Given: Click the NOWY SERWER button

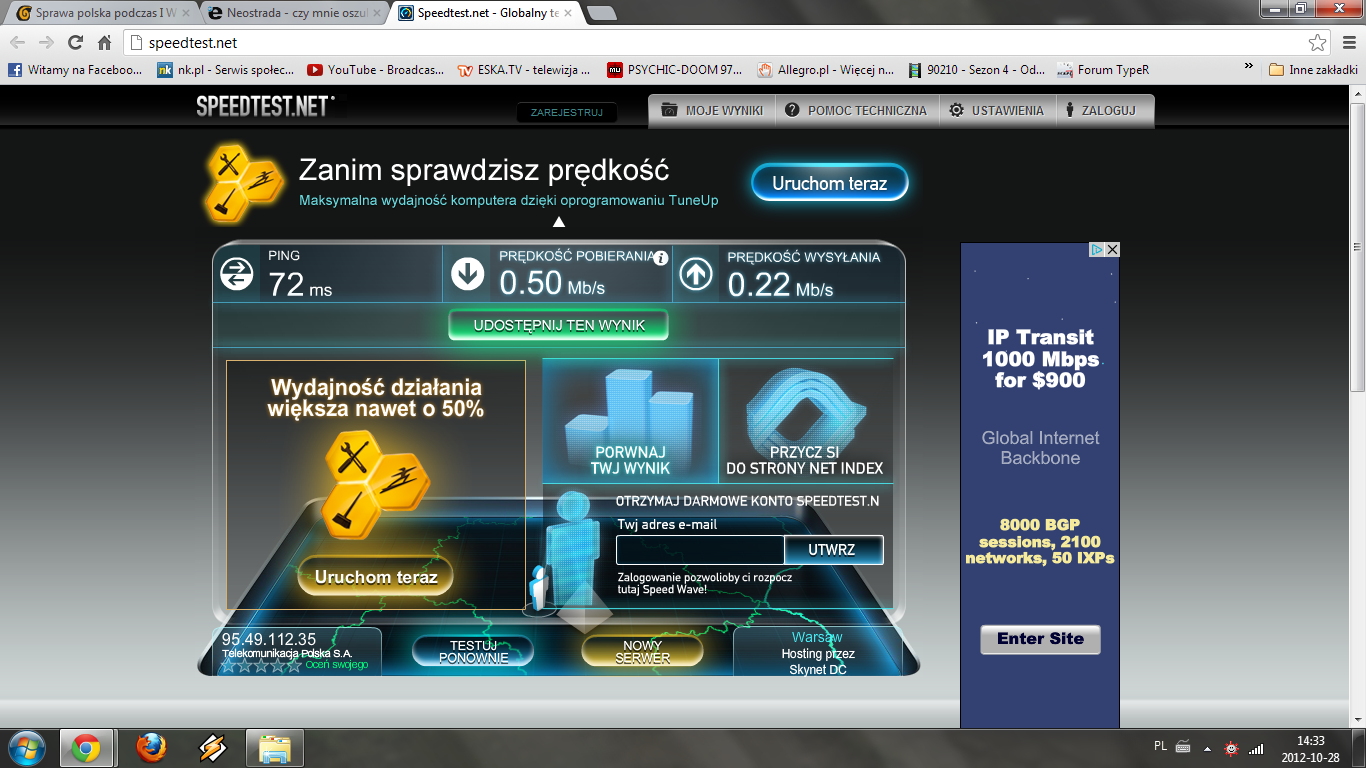Looking at the screenshot, I should click(642, 652).
